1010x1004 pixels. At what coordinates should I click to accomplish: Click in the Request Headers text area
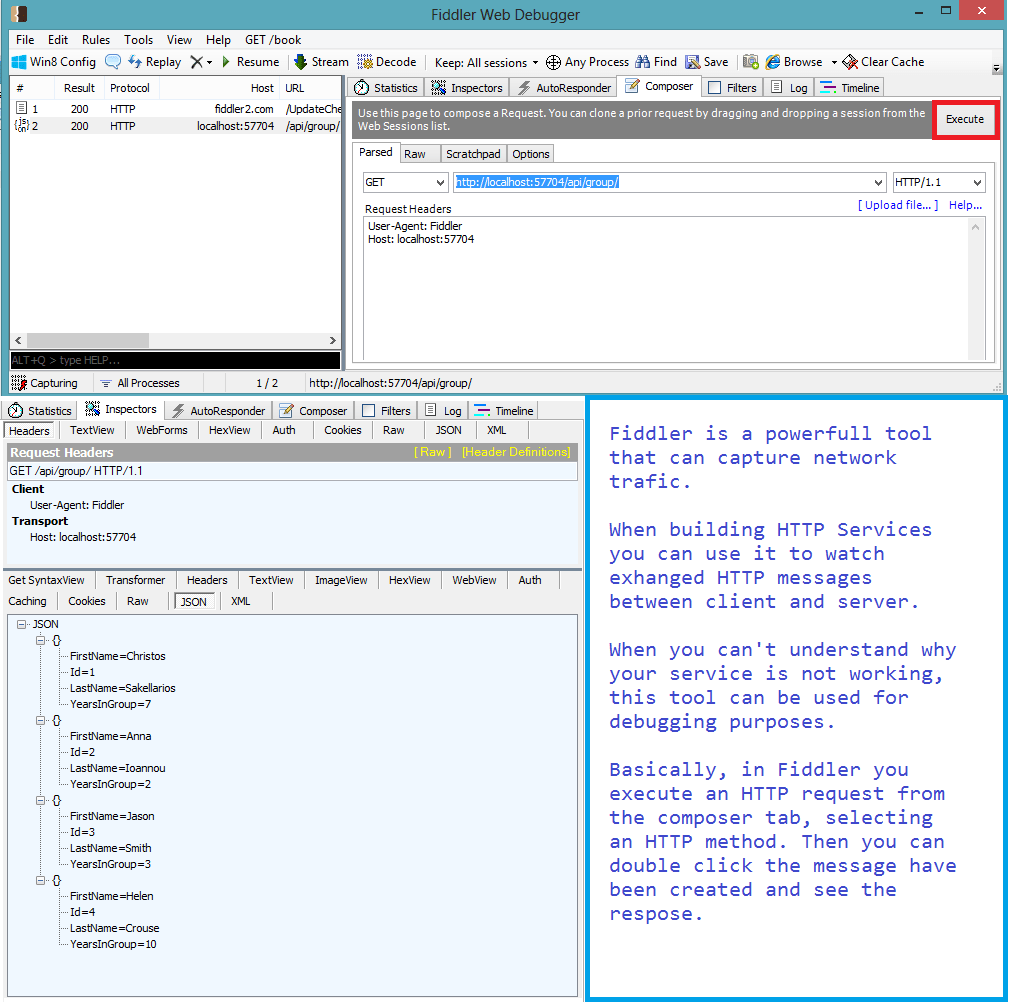666,289
